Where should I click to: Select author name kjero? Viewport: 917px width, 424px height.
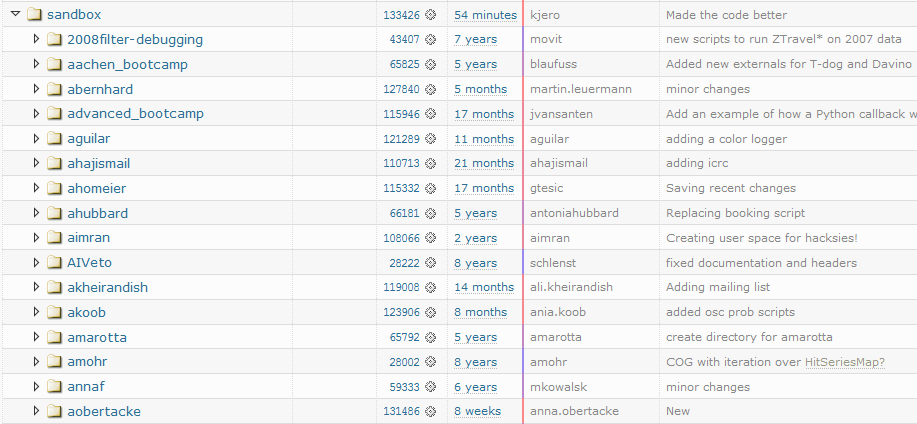[544, 15]
